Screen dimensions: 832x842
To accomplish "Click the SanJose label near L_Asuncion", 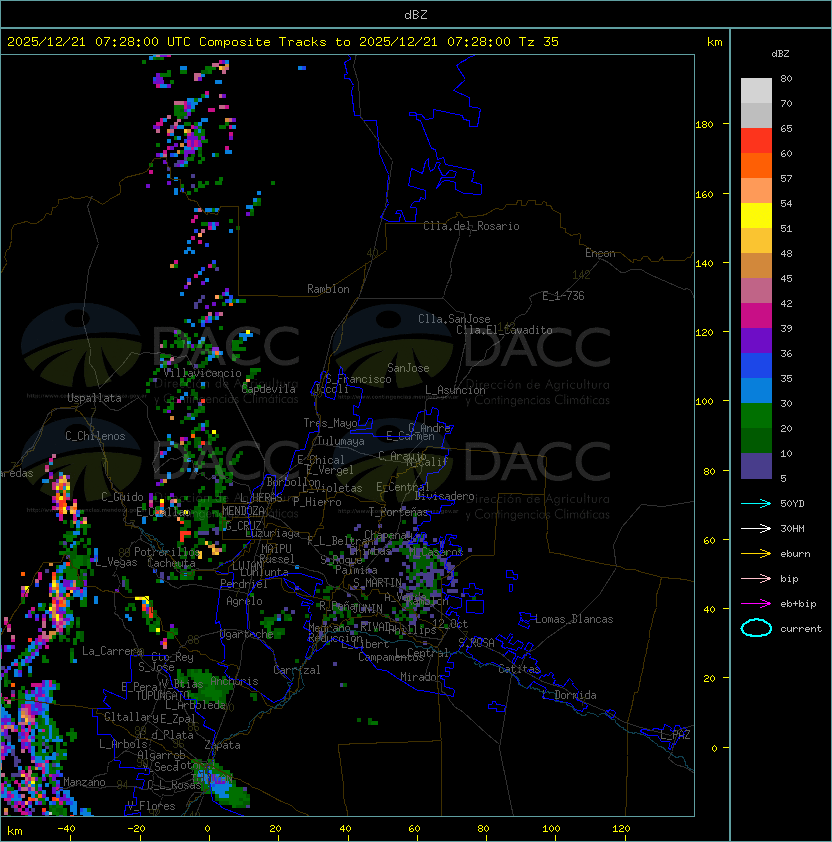I will pyautogui.click(x=408, y=368).
